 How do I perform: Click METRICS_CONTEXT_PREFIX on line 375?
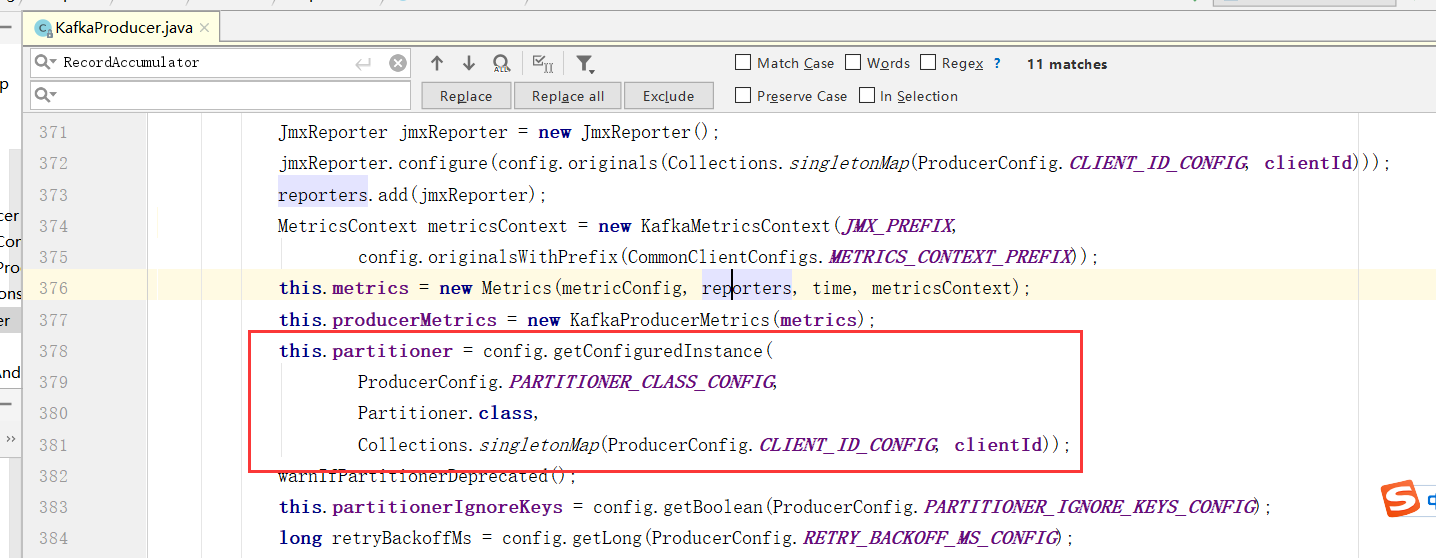950,257
